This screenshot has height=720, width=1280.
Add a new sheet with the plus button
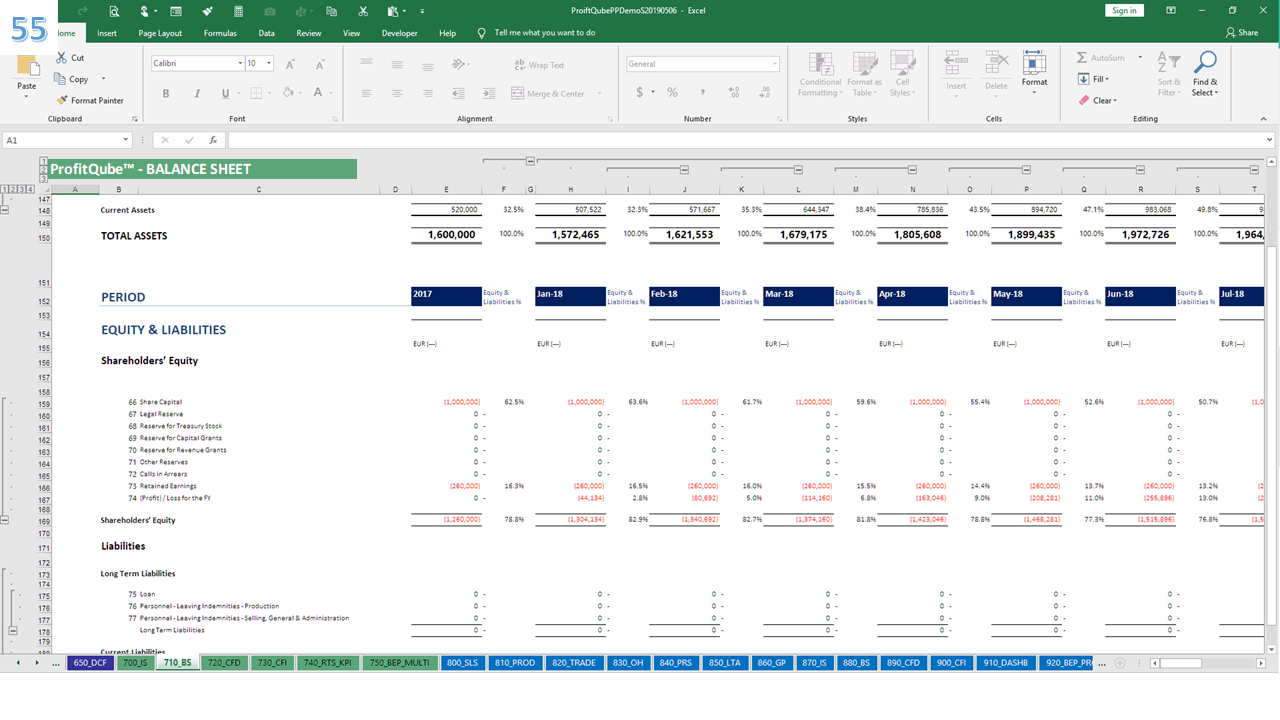point(1120,663)
